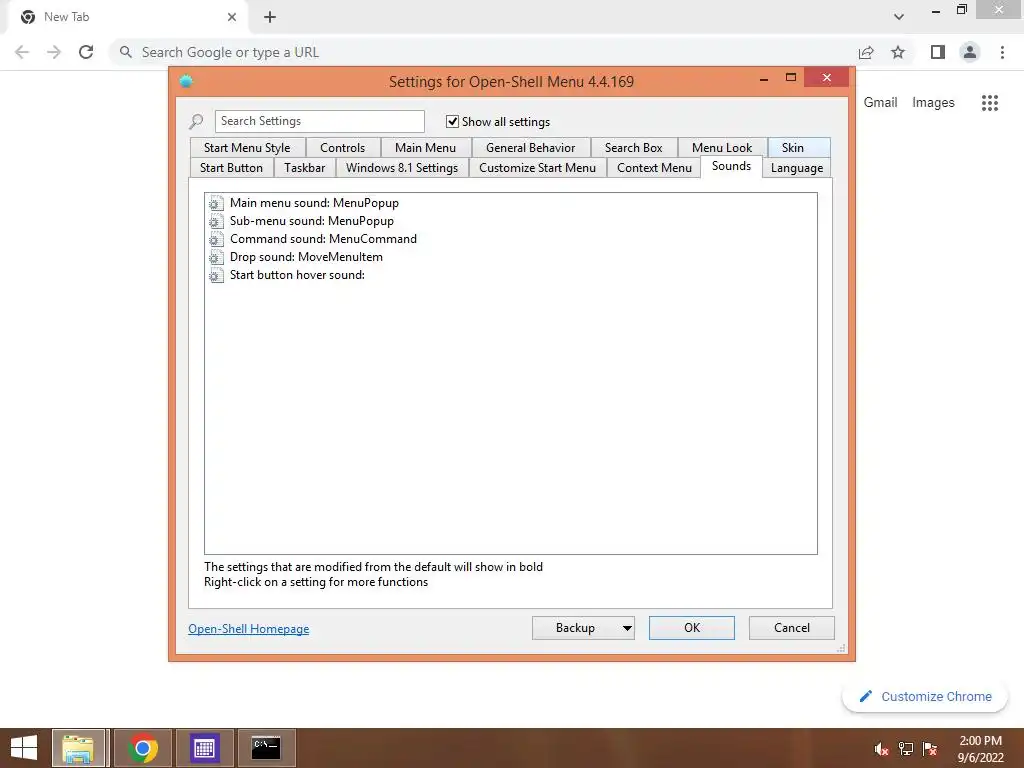The height and width of the screenshot is (768, 1024).
Task: Click the network tray icon
Action: click(x=906, y=749)
